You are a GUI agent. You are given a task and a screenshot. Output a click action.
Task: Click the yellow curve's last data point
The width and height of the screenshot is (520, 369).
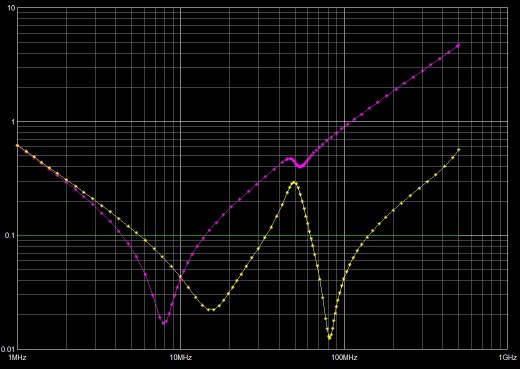click(x=459, y=150)
